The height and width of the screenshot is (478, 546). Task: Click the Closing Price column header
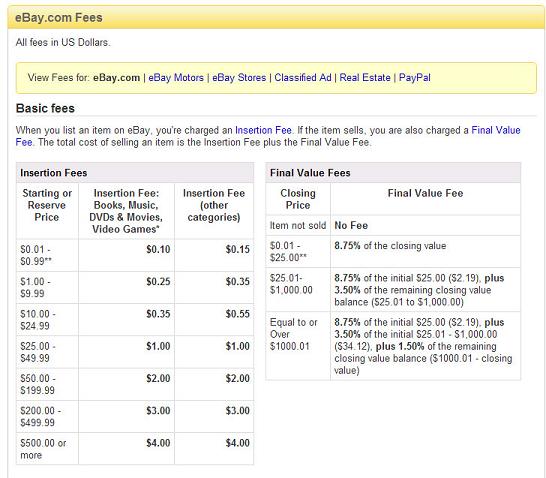pos(298,199)
